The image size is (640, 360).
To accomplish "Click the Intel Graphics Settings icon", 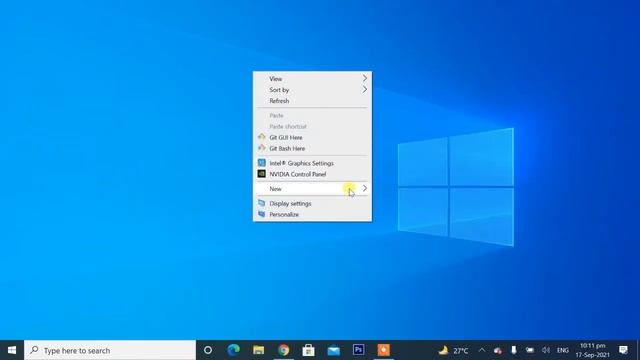I will [x=262, y=163].
